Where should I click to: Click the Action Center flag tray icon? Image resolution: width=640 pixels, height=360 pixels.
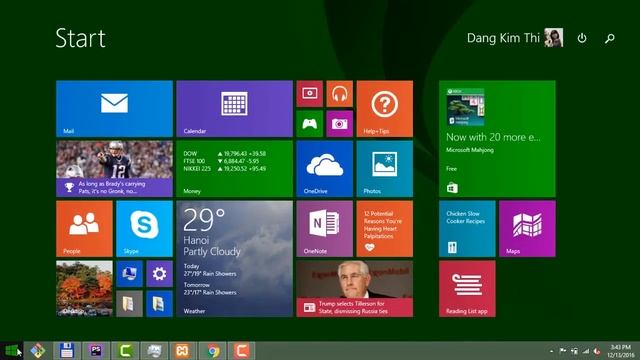coord(563,351)
